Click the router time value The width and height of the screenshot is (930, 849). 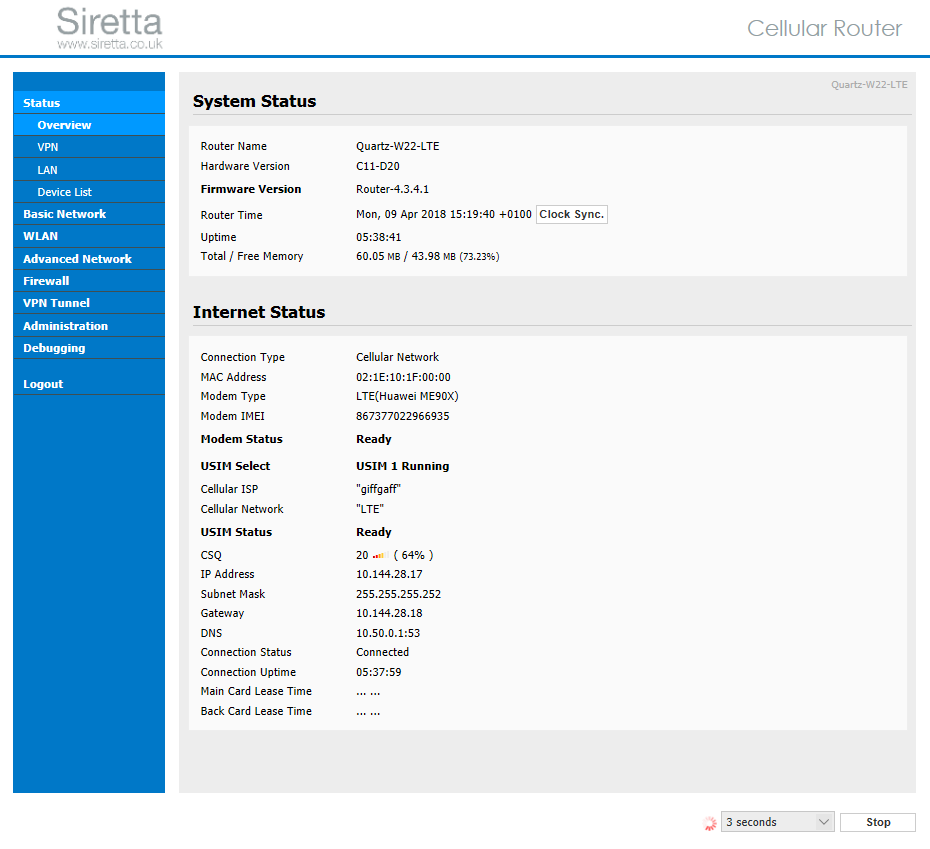(x=444, y=214)
